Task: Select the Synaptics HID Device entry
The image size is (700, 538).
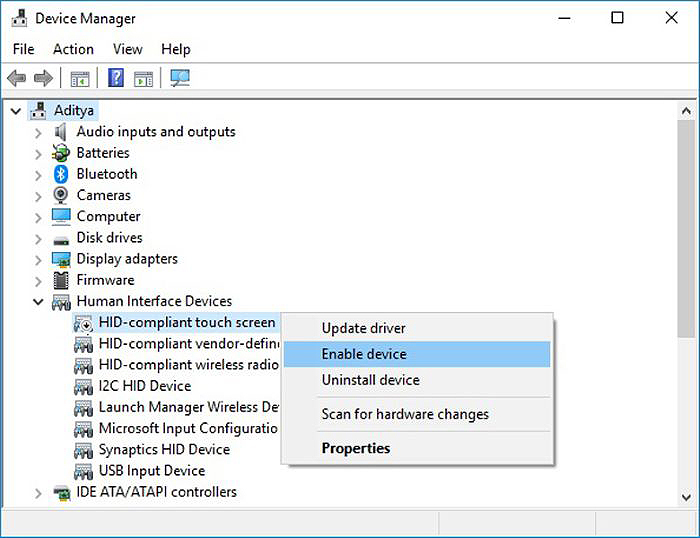Action: [164, 449]
